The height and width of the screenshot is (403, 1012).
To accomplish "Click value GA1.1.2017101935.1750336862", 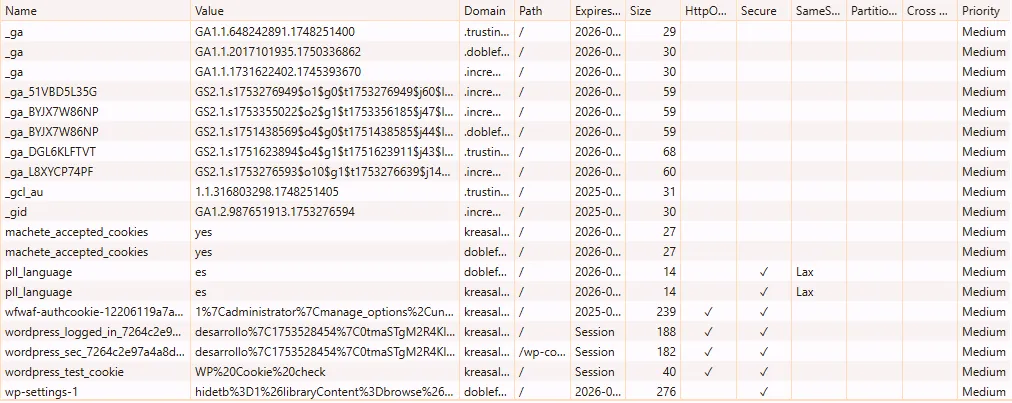I will coord(278,52).
